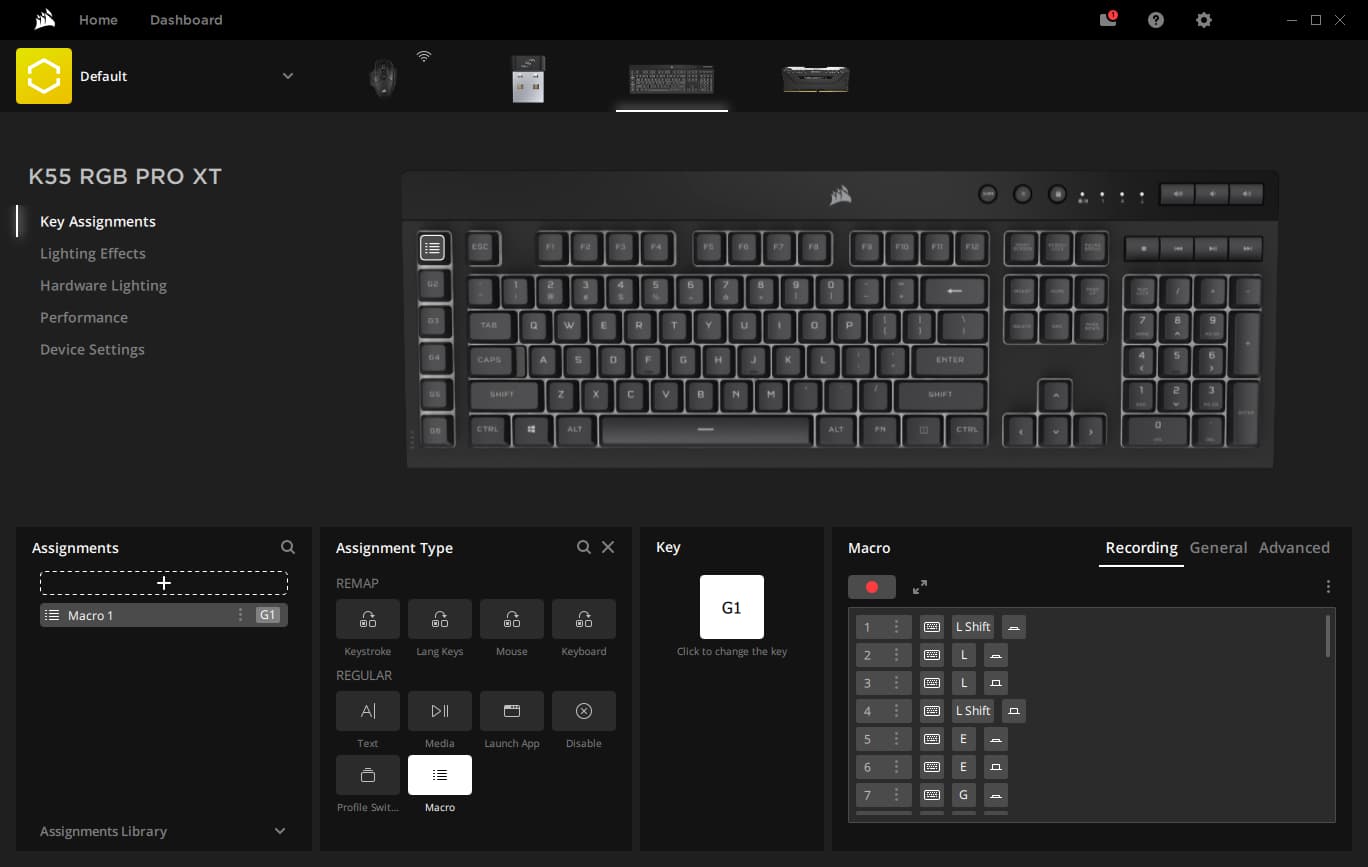The width and height of the screenshot is (1368, 867).
Task: Open Key Assignments section
Action: 98,221
